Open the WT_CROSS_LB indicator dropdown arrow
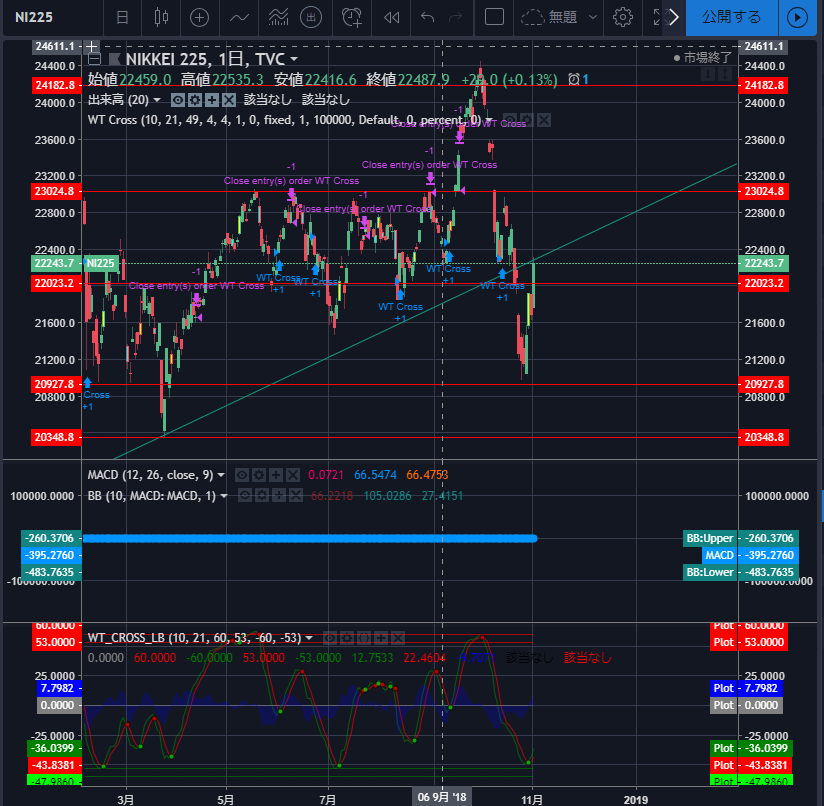The width and height of the screenshot is (824, 806). tap(309, 638)
